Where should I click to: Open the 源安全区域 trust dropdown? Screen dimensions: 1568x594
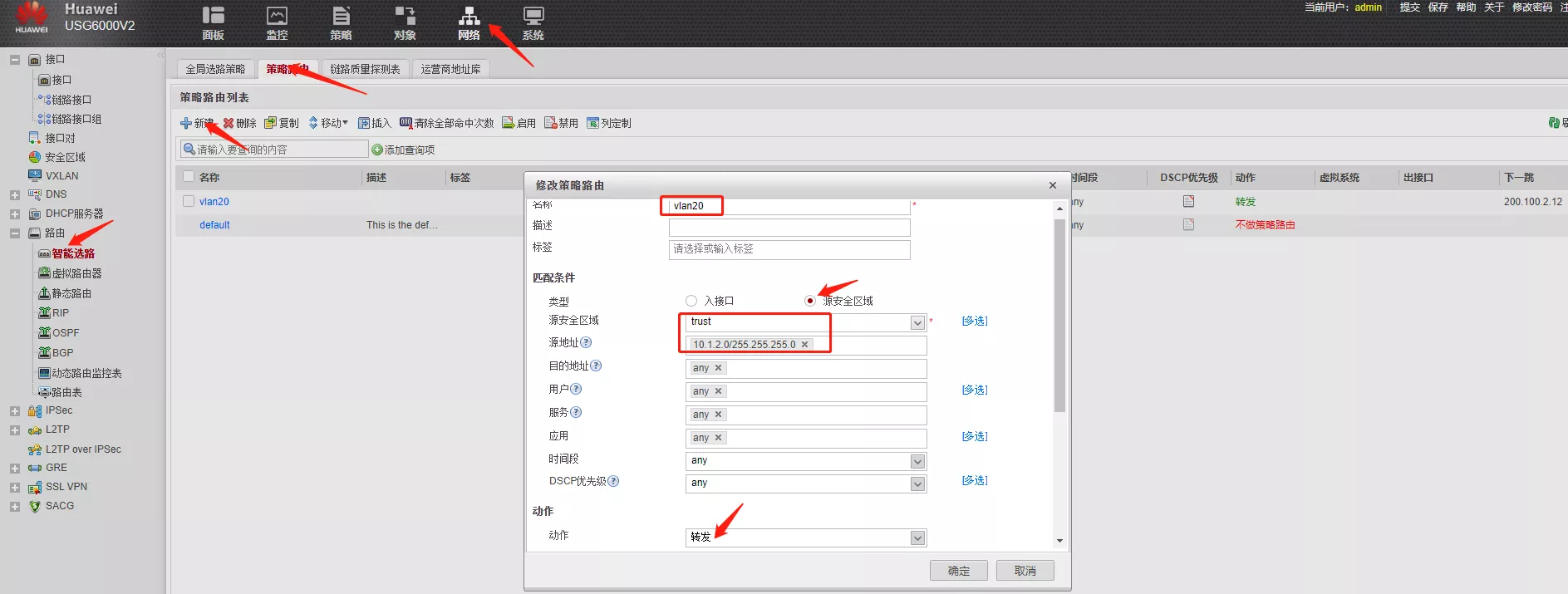click(917, 322)
